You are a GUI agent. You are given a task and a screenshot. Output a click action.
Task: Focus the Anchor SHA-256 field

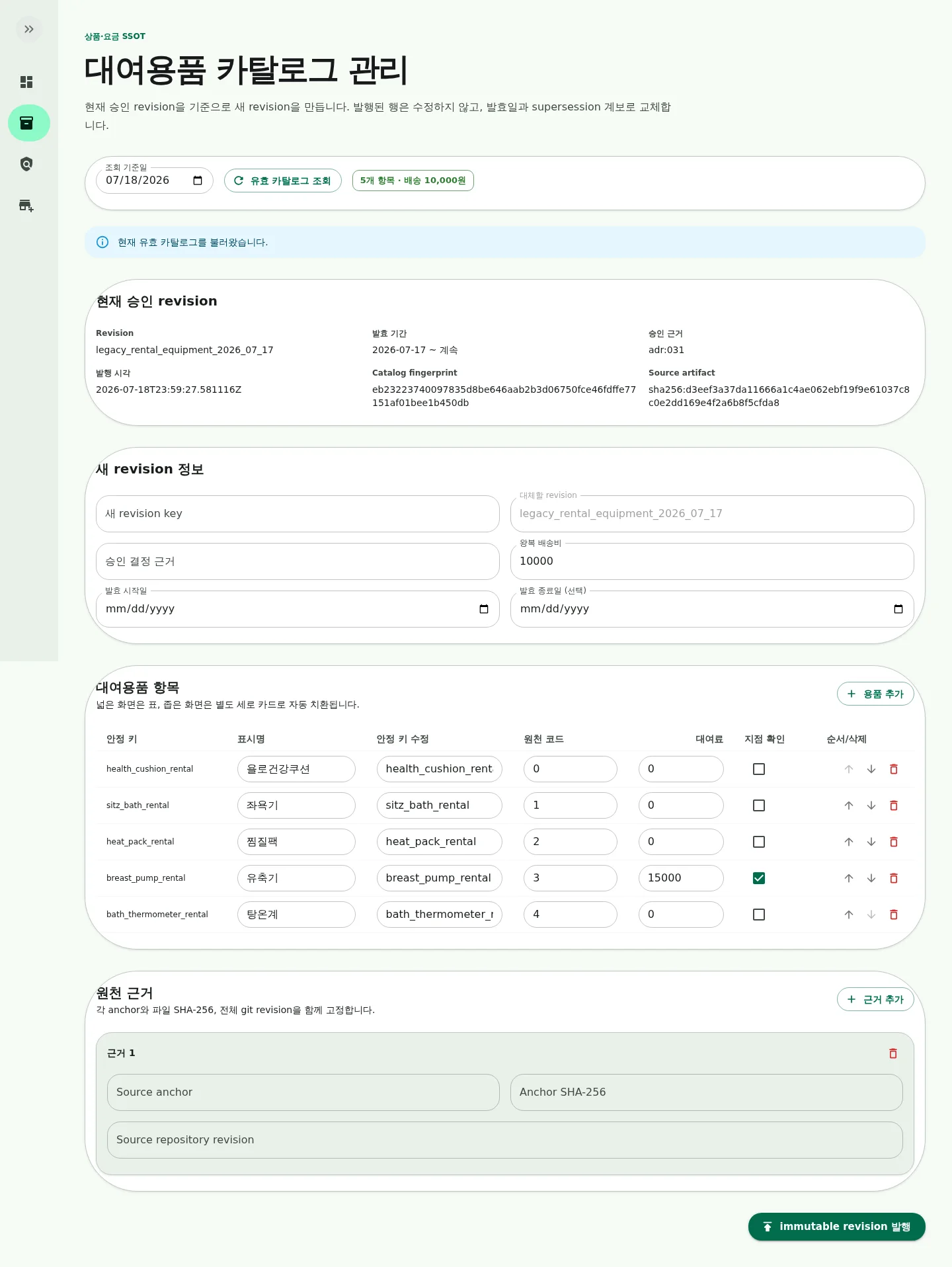(x=706, y=1092)
